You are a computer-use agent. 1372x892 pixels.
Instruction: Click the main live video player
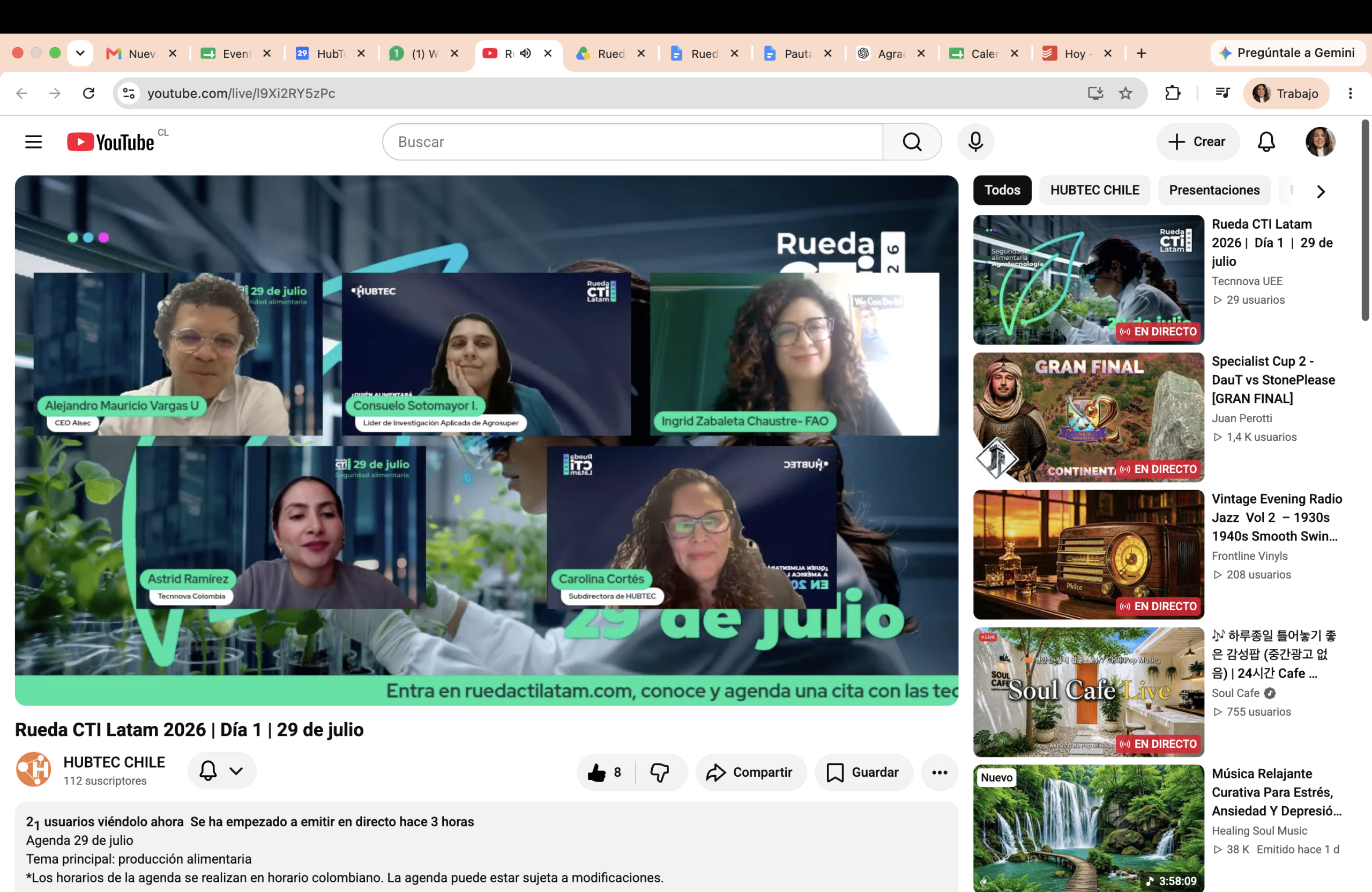click(x=487, y=440)
